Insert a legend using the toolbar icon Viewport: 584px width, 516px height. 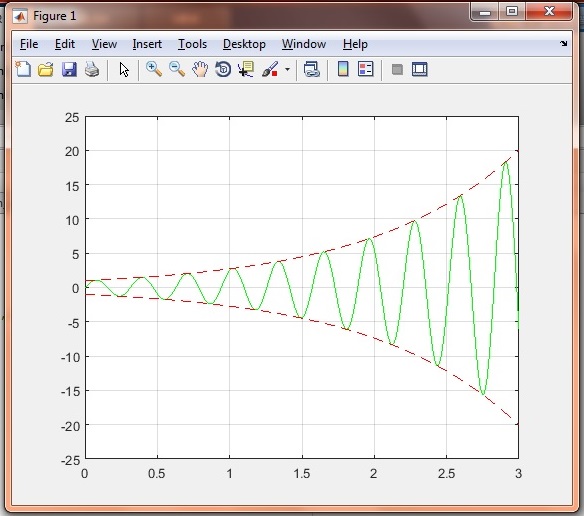(366, 69)
